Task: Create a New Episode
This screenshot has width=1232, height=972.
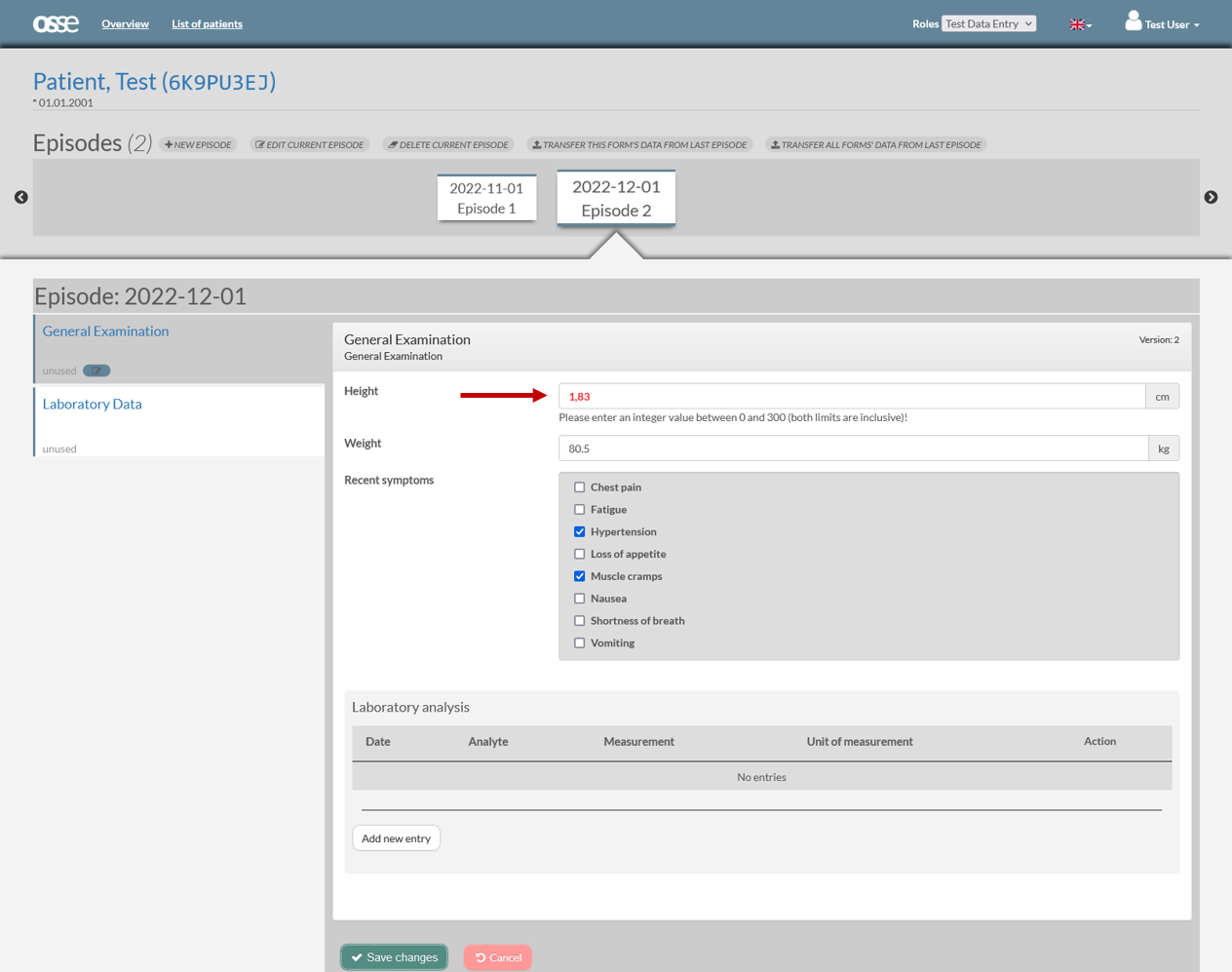Action: tap(198, 144)
